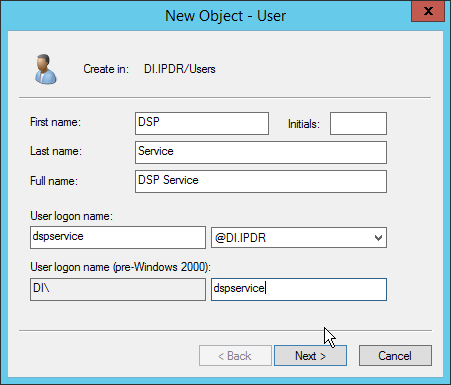Click the greyed-out Back button
Viewport: 451px width, 385px height.
(235, 356)
